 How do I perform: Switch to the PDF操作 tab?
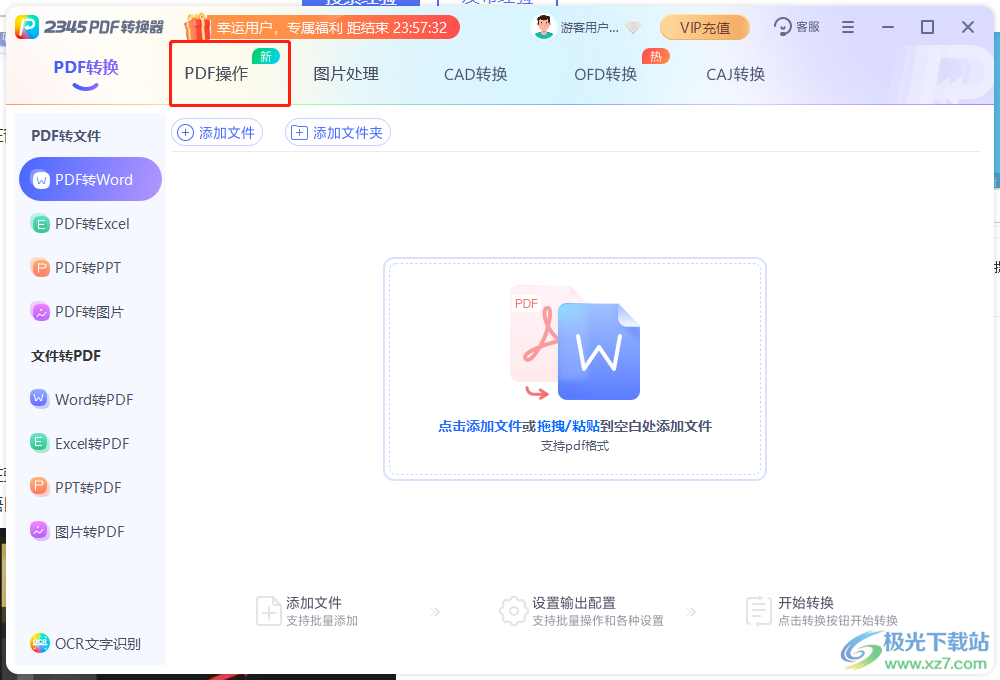(216, 74)
